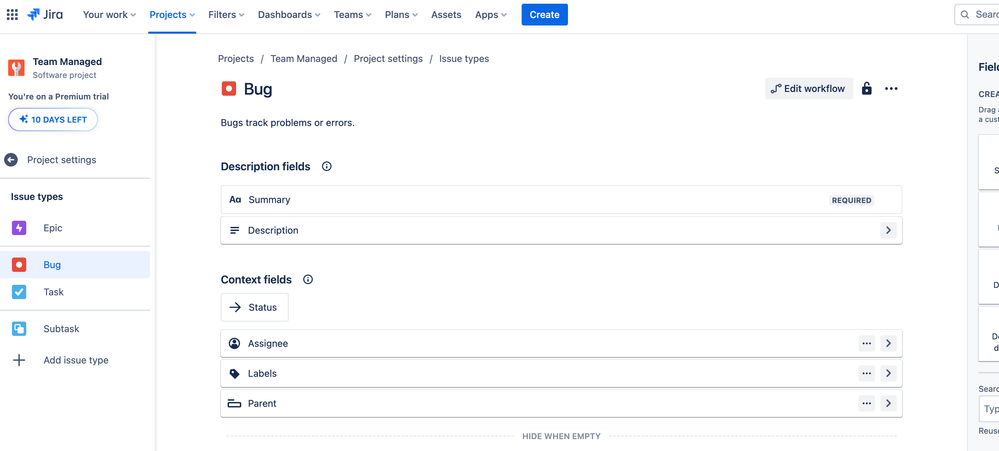The width and height of the screenshot is (999, 451).
Task: Click the Jira logo
Action: coord(45,15)
